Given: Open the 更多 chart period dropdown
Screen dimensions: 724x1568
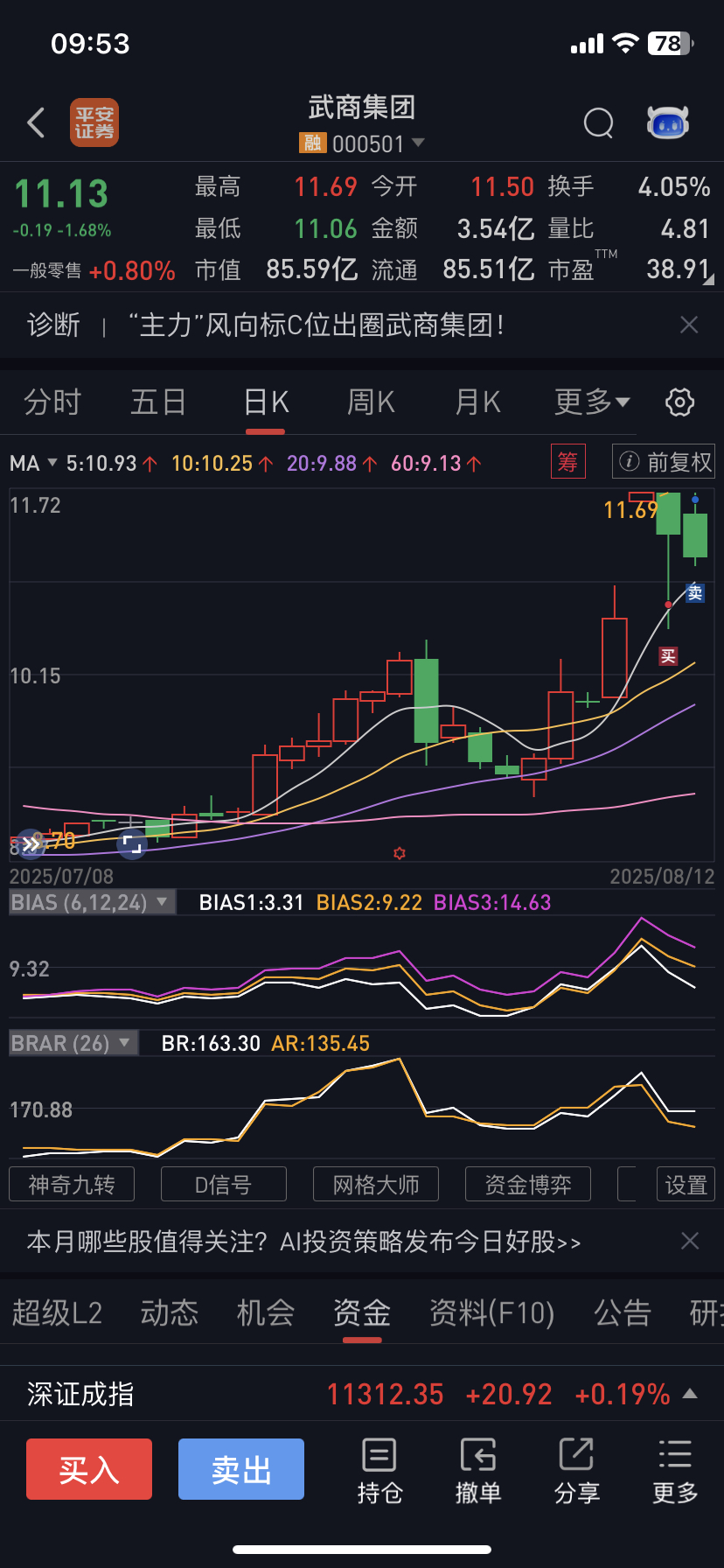Looking at the screenshot, I should (x=592, y=402).
